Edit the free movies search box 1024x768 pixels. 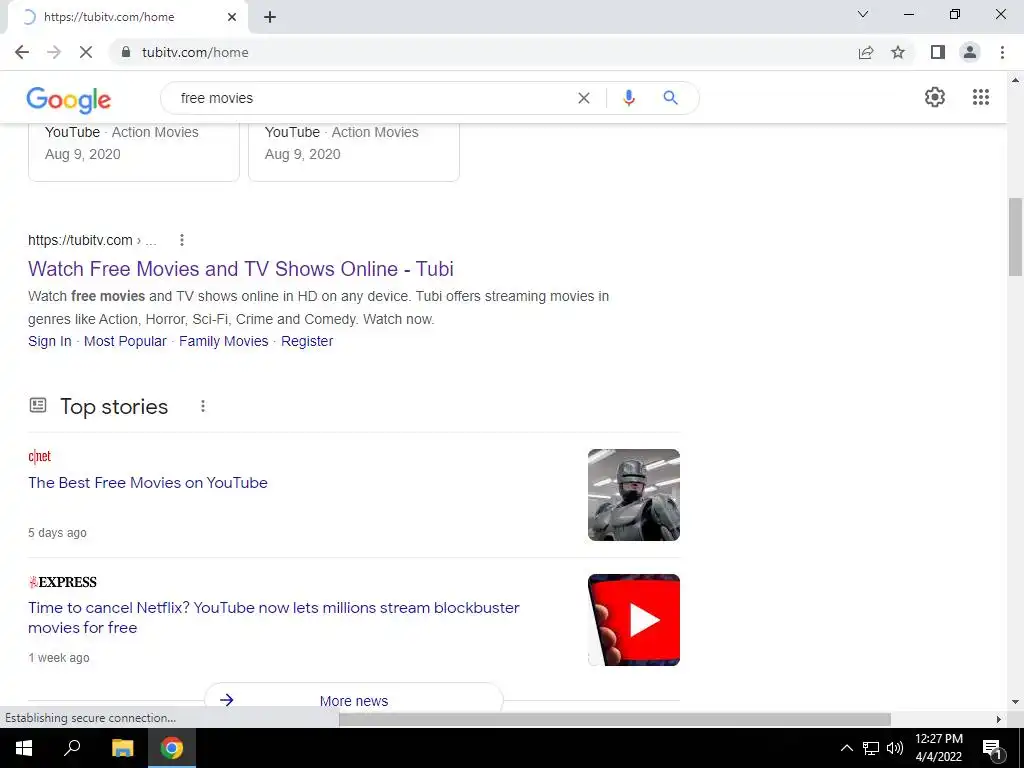[x=372, y=98]
